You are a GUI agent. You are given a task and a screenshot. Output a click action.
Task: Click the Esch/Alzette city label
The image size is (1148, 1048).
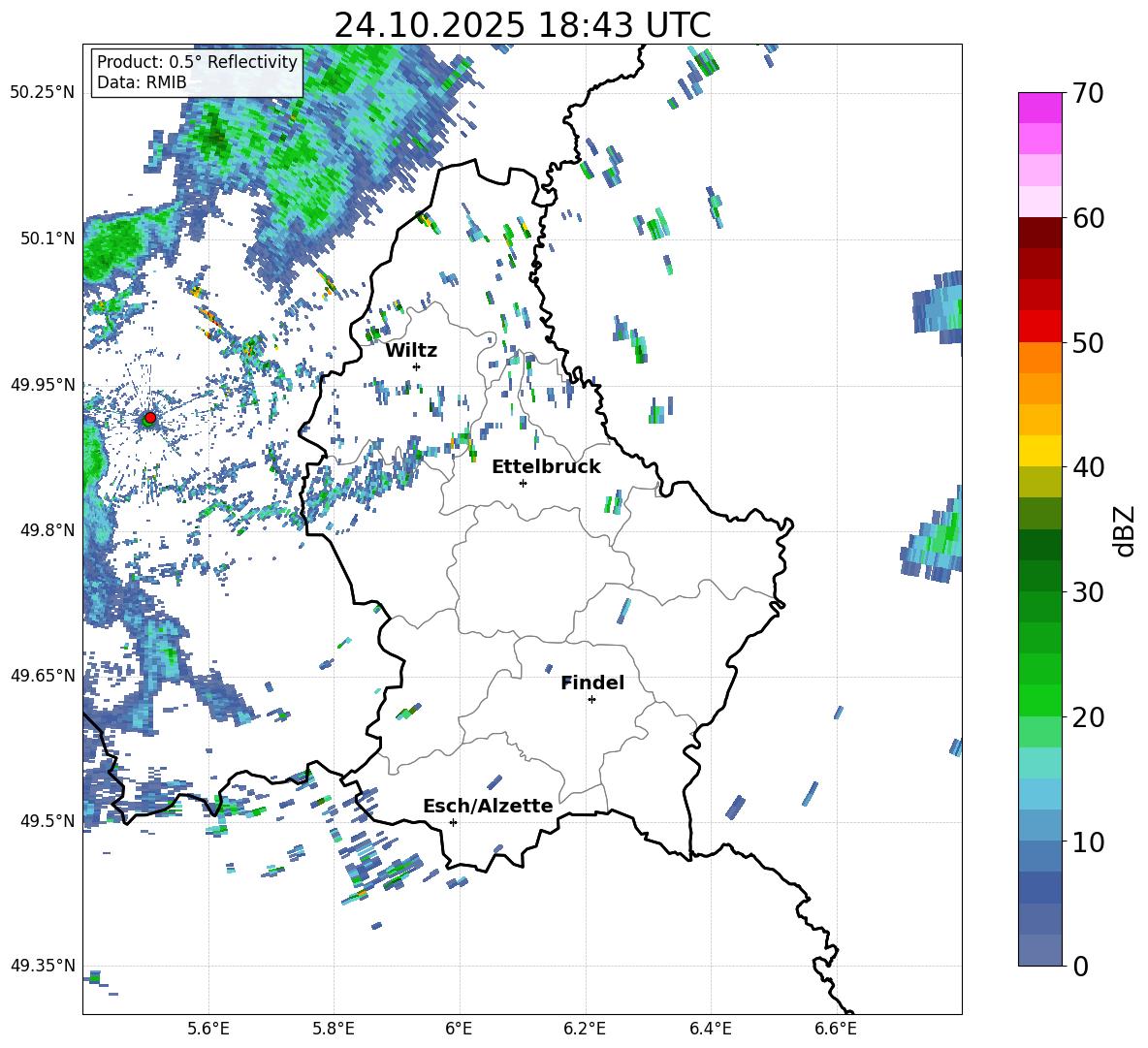click(x=488, y=806)
